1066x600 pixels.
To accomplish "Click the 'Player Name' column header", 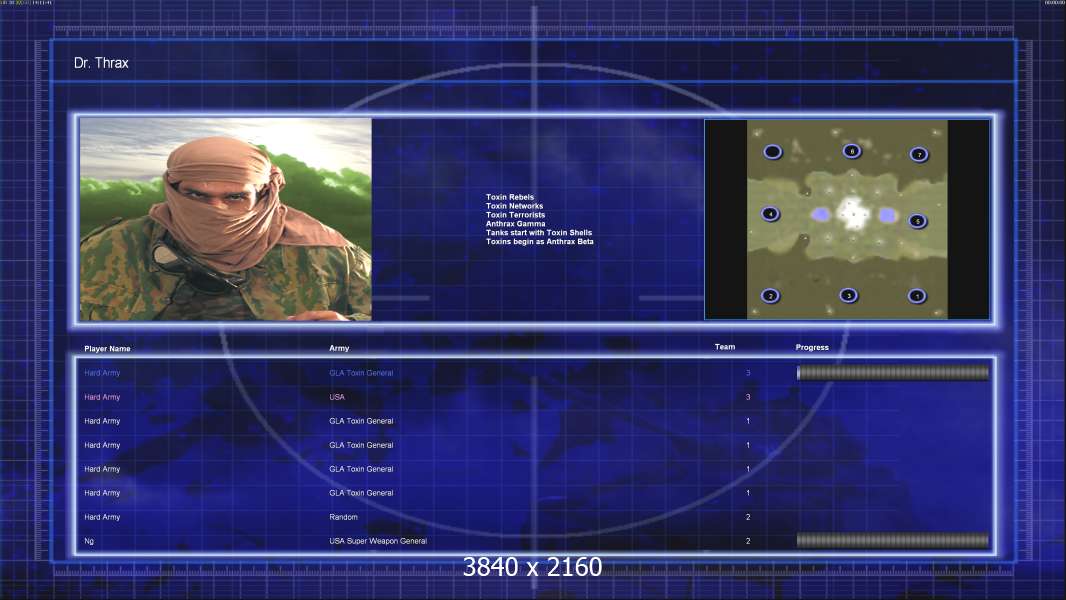I will point(107,349).
